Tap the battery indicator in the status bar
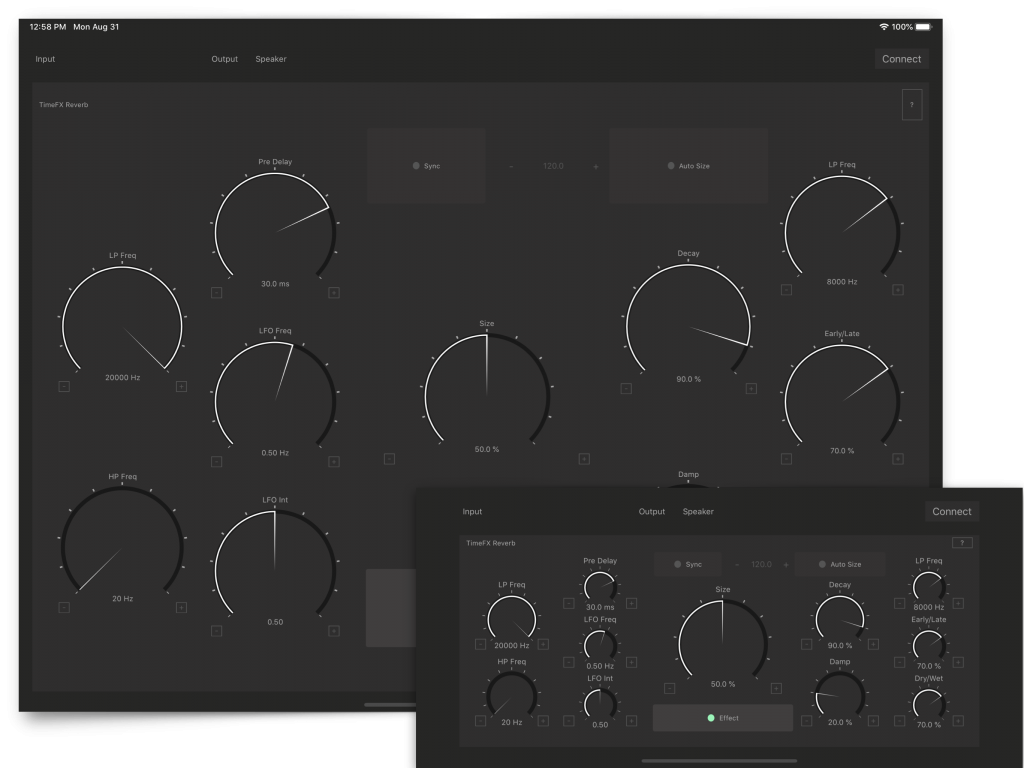The height and width of the screenshot is (768, 1024). [923, 27]
